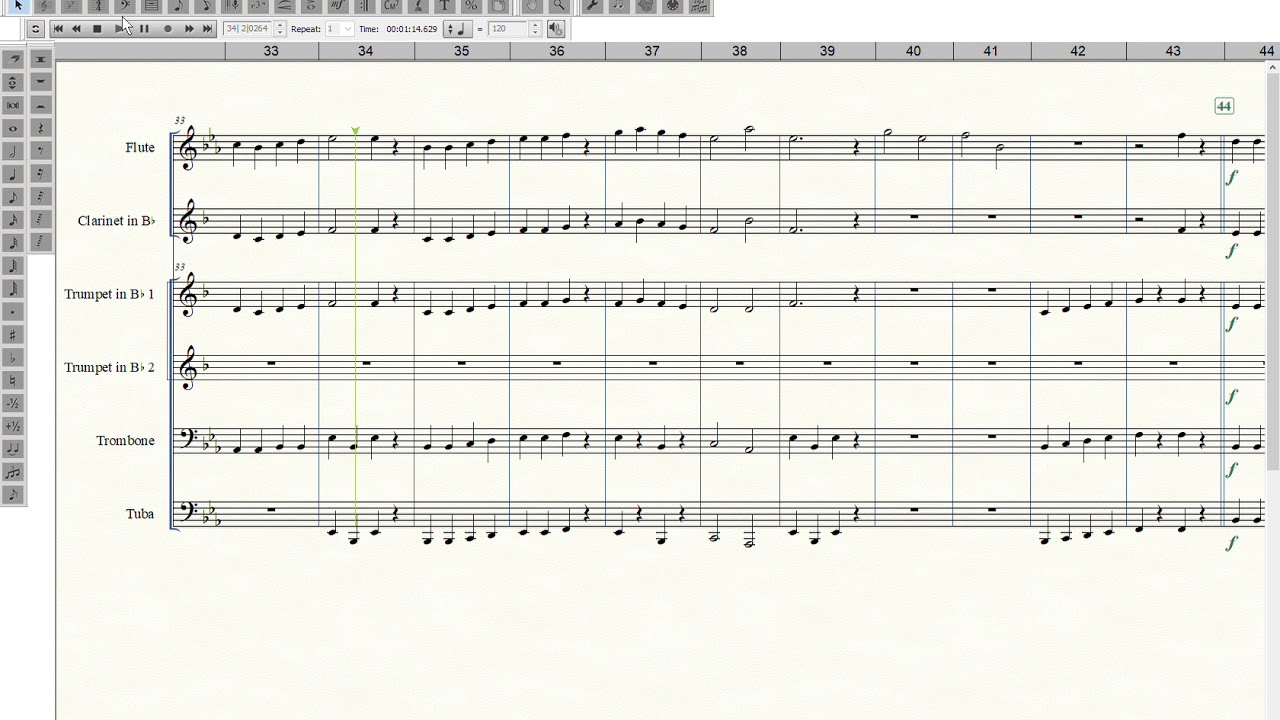This screenshot has height=720, width=1280.
Task: Select the Zoom magnifier tool
Action: coord(558,6)
